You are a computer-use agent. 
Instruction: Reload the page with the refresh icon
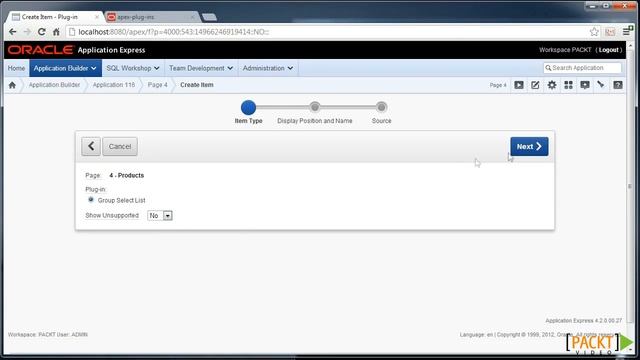click(x=42, y=32)
